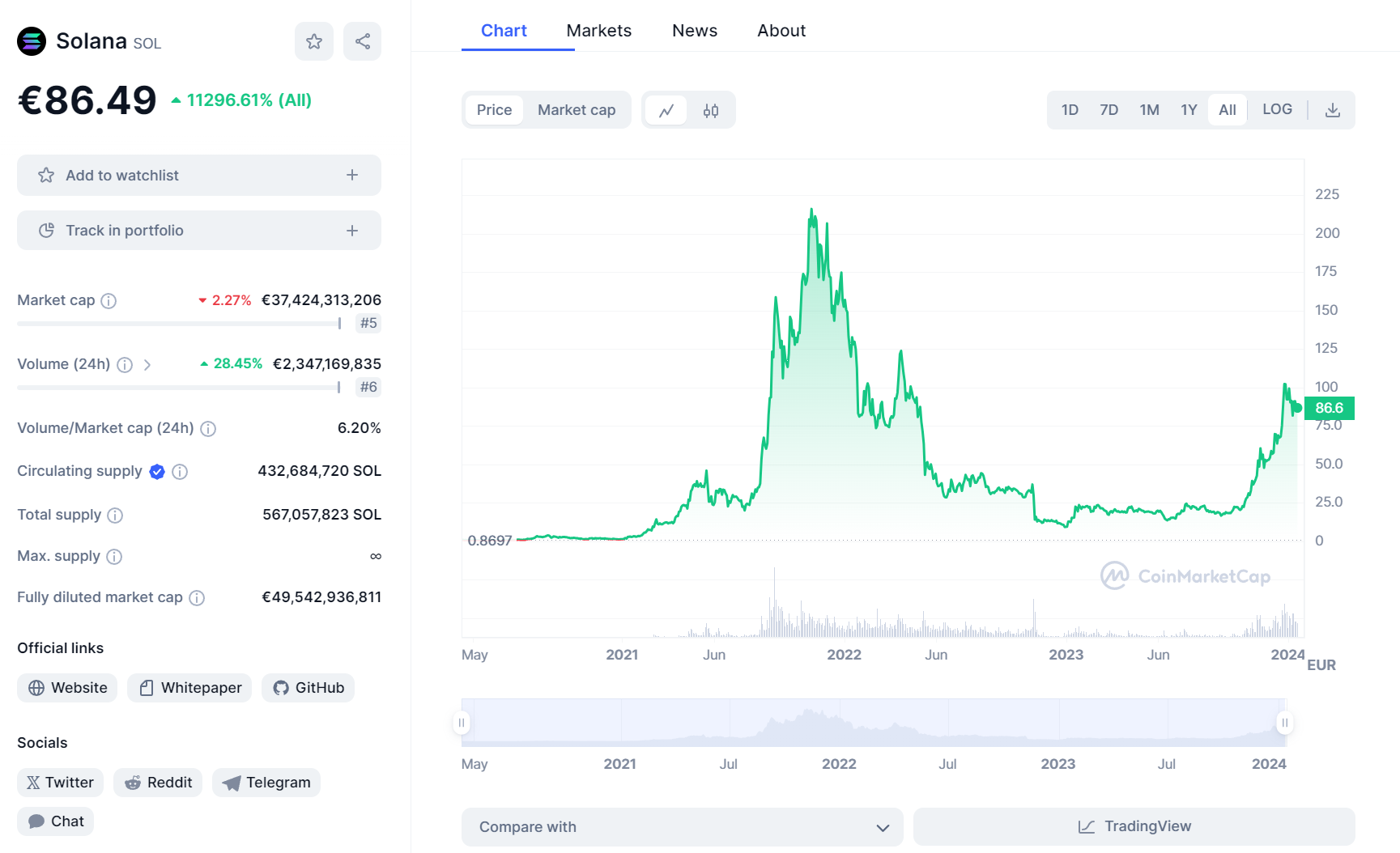1400x853 pixels.
Task: Select the 1D time range
Action: [x=1070, y=110]
